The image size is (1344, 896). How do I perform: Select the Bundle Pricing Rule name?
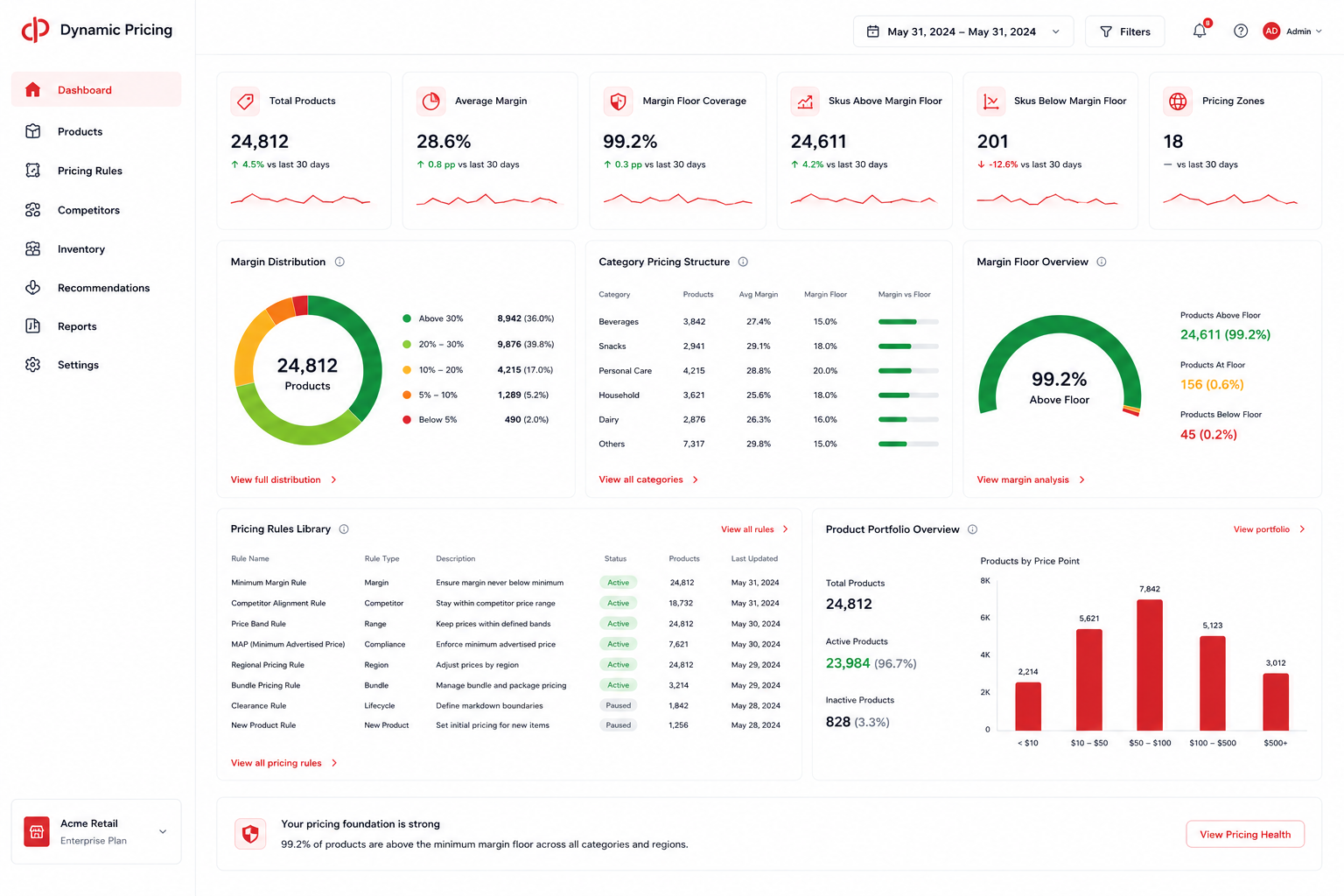[x=265, y=685]
